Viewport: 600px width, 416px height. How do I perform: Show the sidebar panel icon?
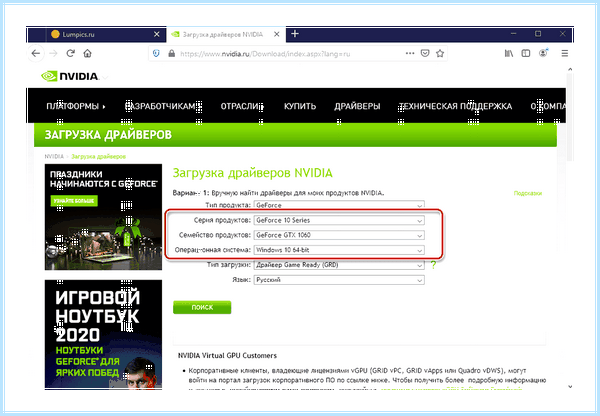526,53
